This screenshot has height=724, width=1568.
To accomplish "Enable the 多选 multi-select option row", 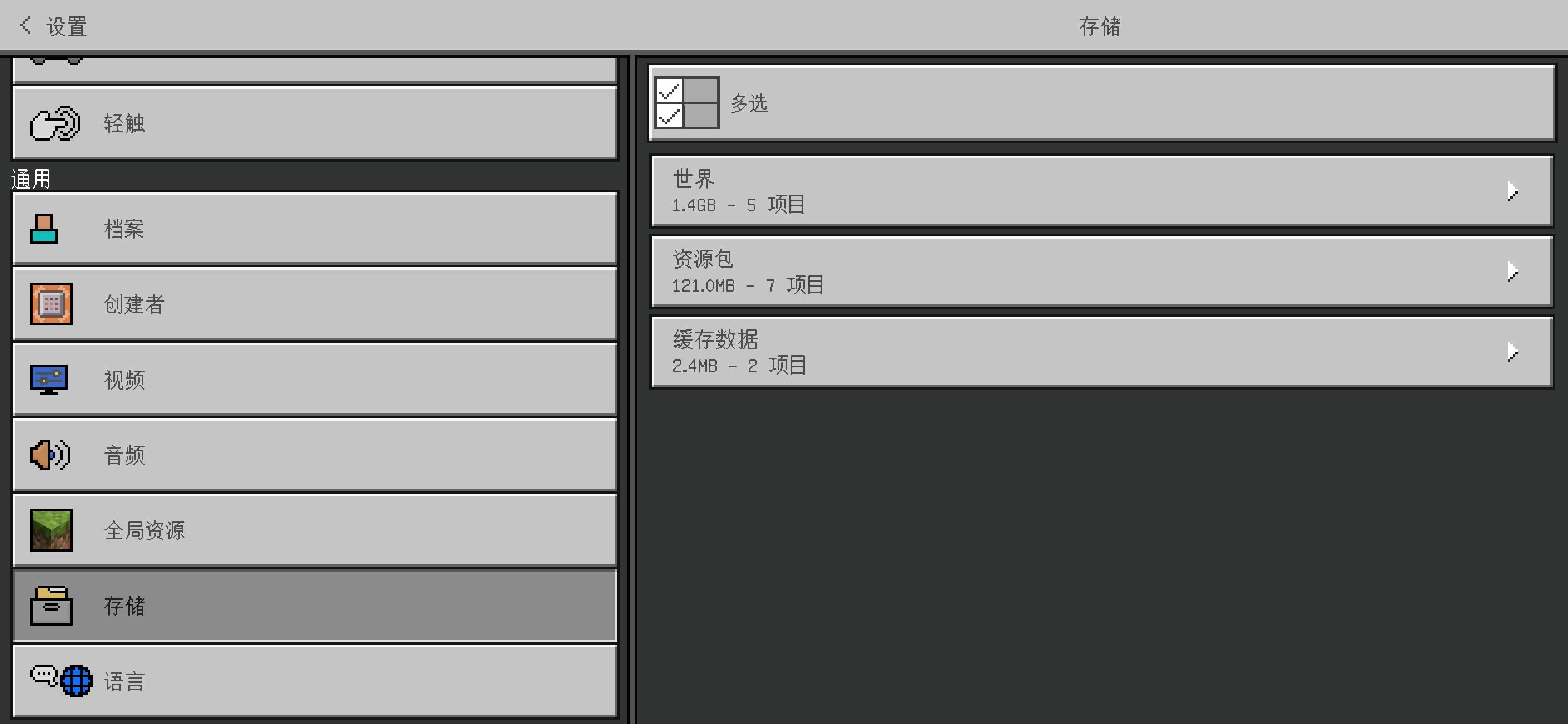I will [1102, 103].
